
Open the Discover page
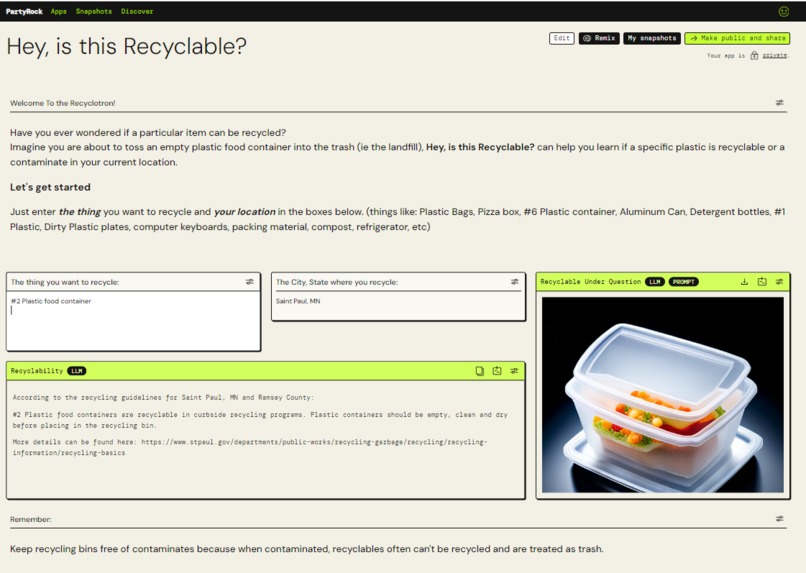(x=137, y=11)
